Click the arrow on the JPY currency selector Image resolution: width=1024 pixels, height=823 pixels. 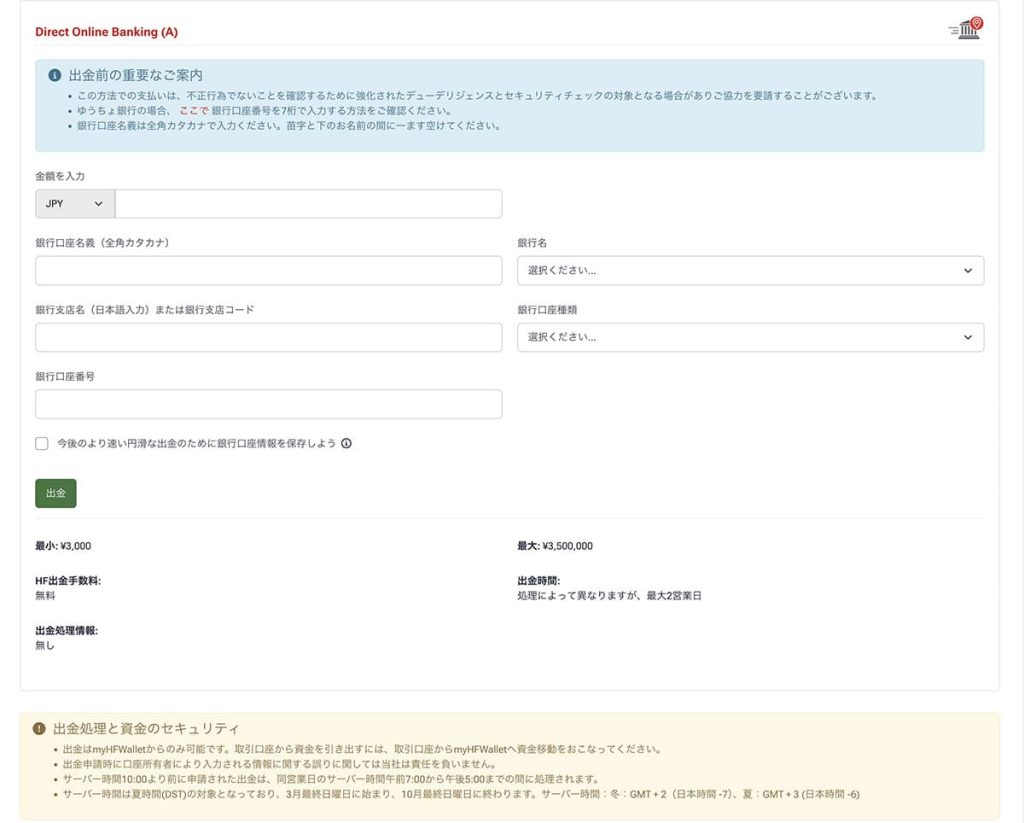click(x=100, y=203)
